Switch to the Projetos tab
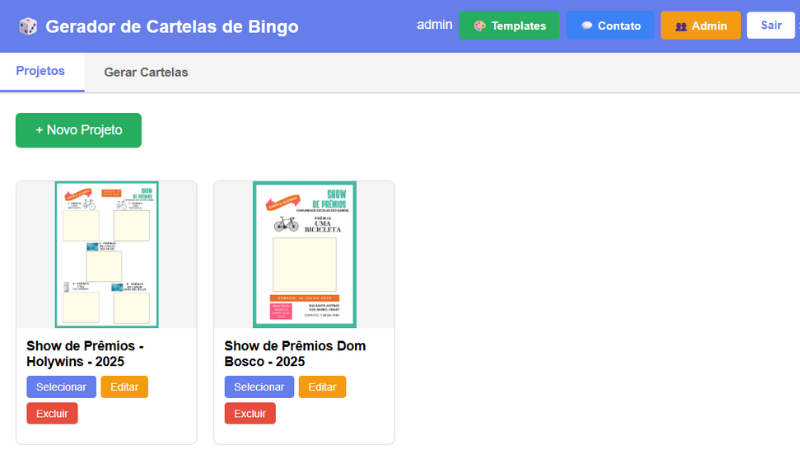 coord(40,72)
